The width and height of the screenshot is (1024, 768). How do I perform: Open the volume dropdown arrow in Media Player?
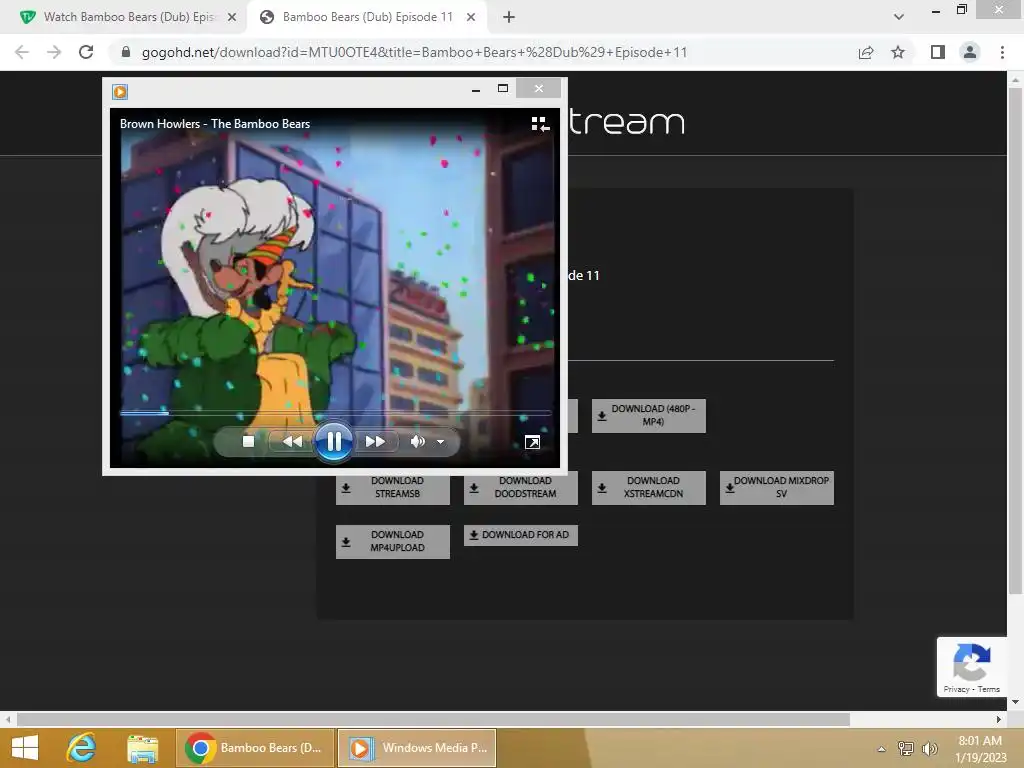coord(441,442)
